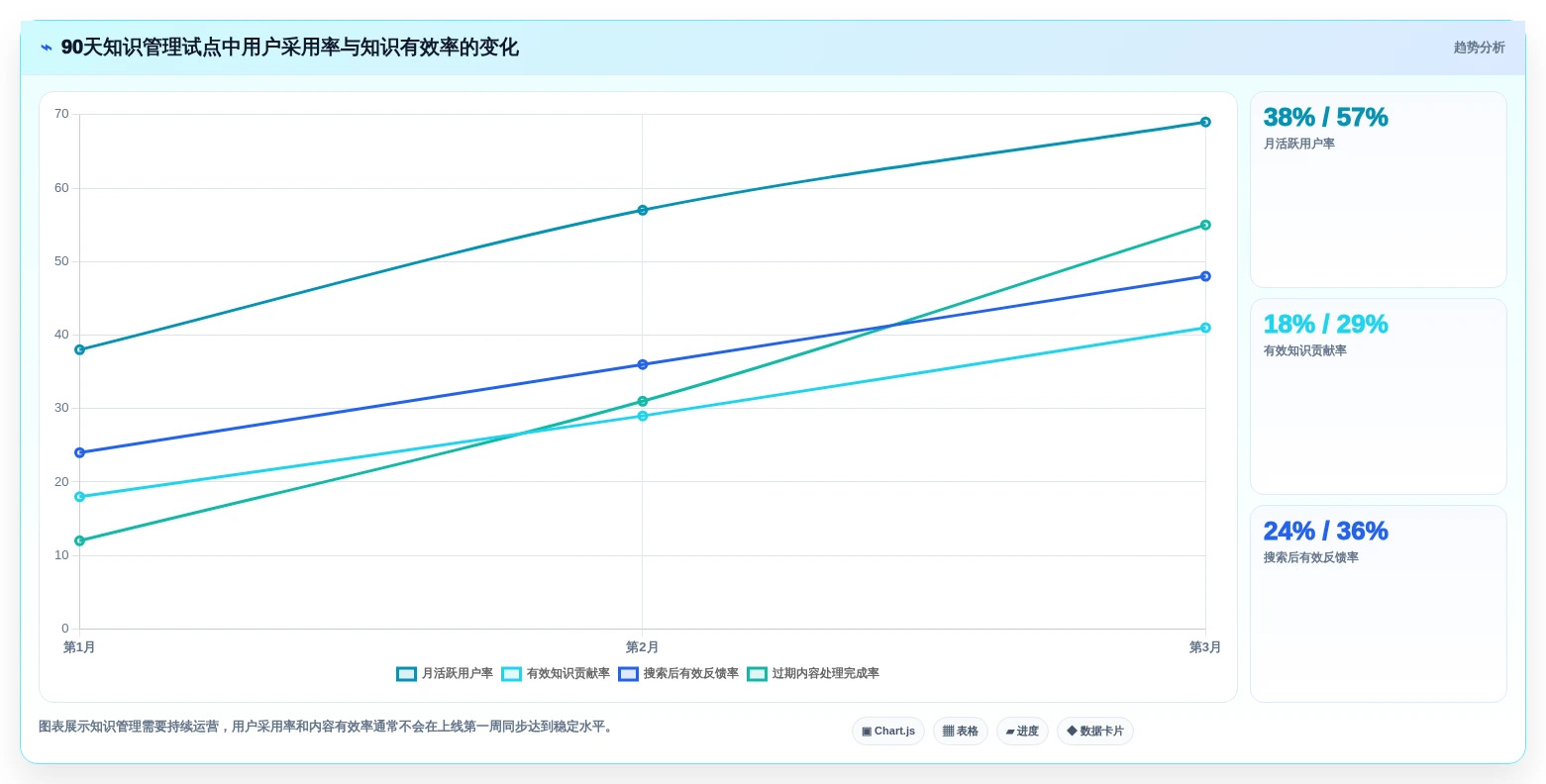Select the 18% / 29% stat card
This screenshot has width=1546, height=784.
pyautogui.click(x=1379, y=397)
